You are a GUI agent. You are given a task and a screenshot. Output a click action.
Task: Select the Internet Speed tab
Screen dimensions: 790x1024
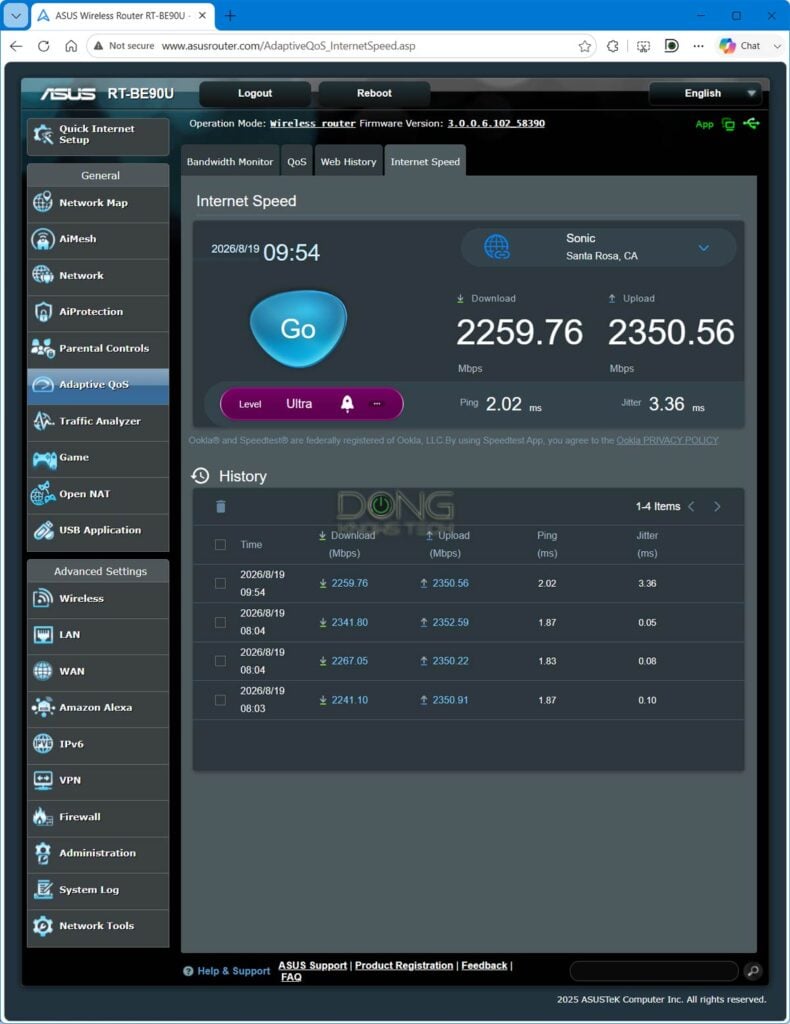[x=425, y=161]
